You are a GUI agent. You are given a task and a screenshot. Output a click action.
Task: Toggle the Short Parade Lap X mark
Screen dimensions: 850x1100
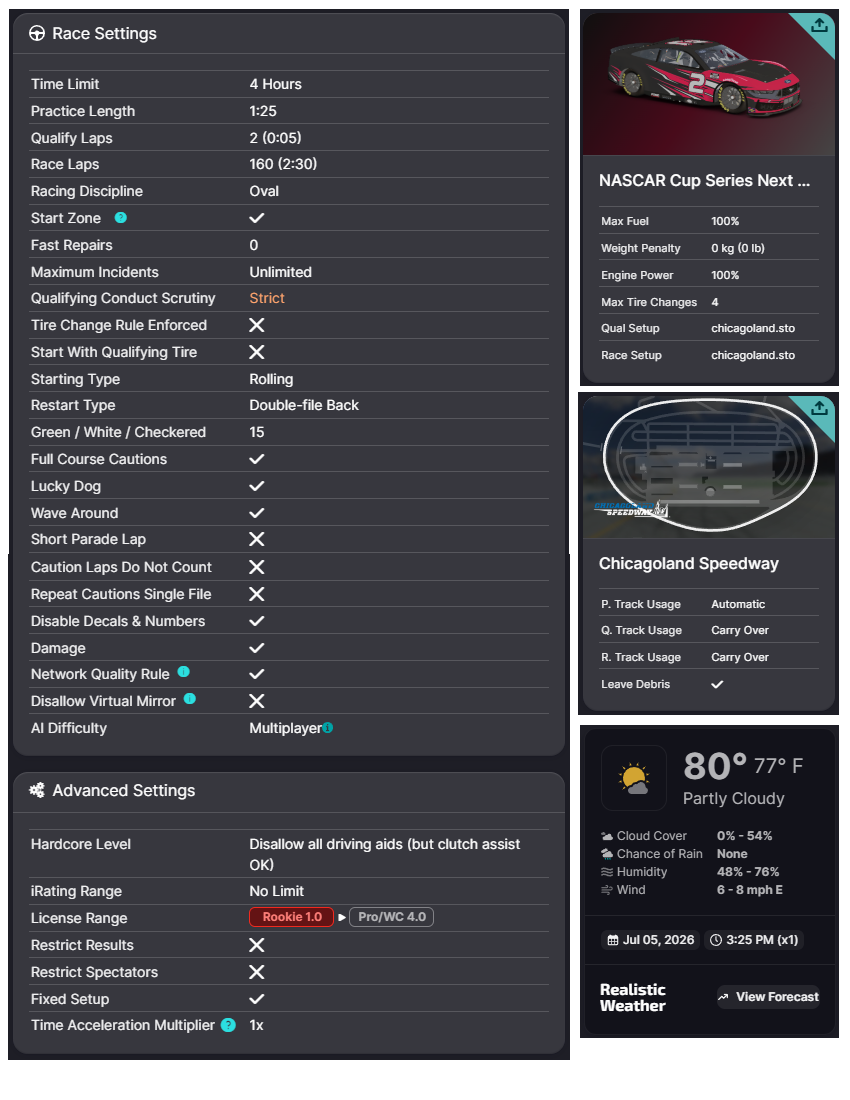pos(257,539)
